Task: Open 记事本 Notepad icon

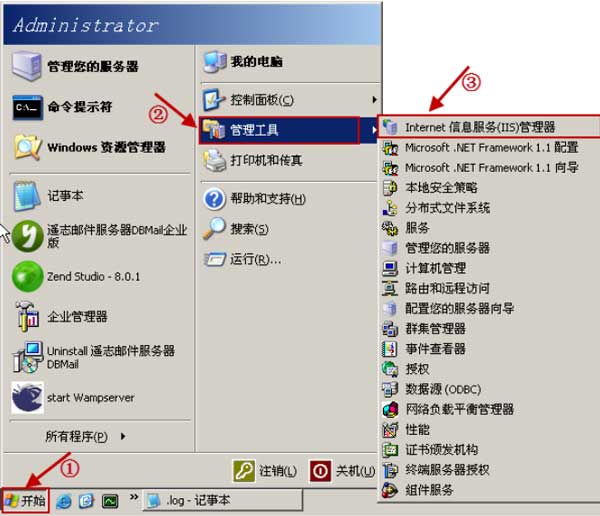Action: pyautogui.click(x=27, y=196)
